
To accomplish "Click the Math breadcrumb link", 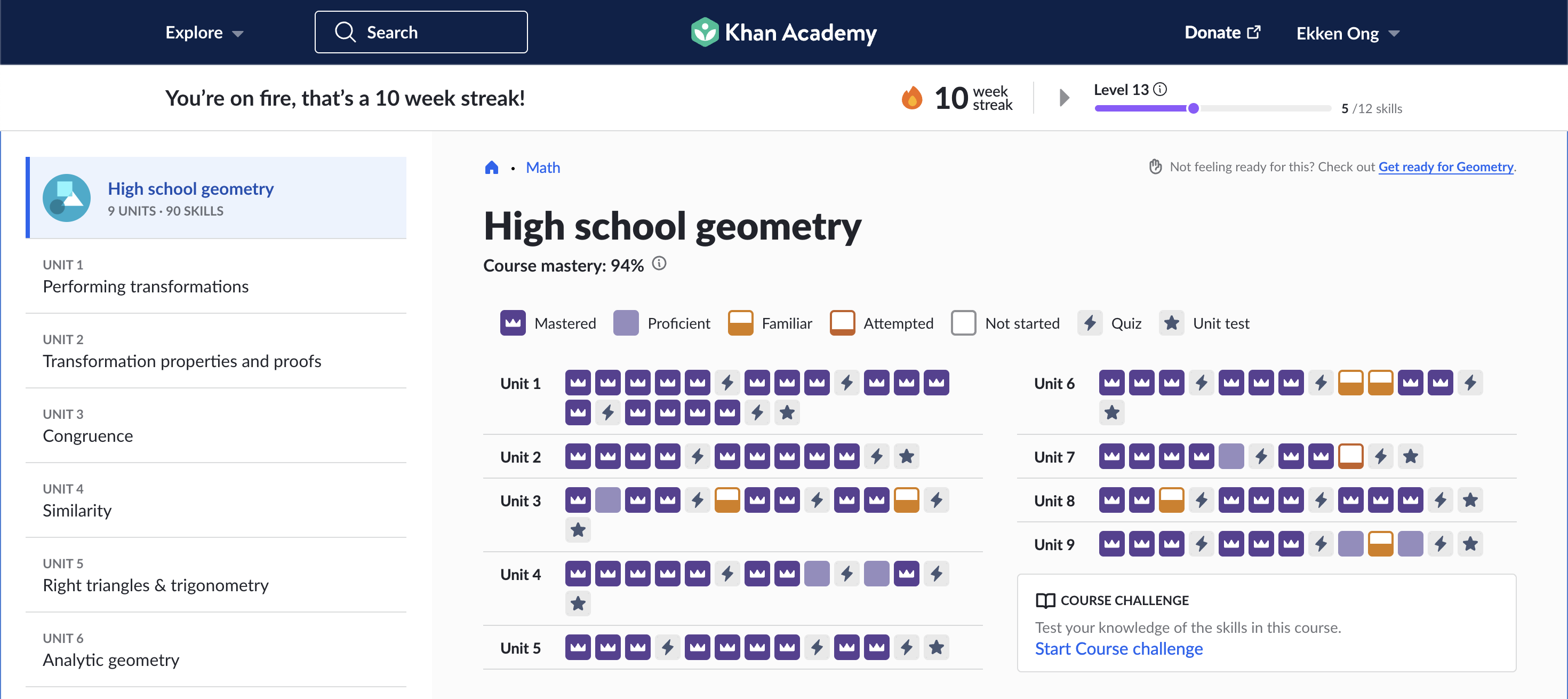I will click(542, 168).
